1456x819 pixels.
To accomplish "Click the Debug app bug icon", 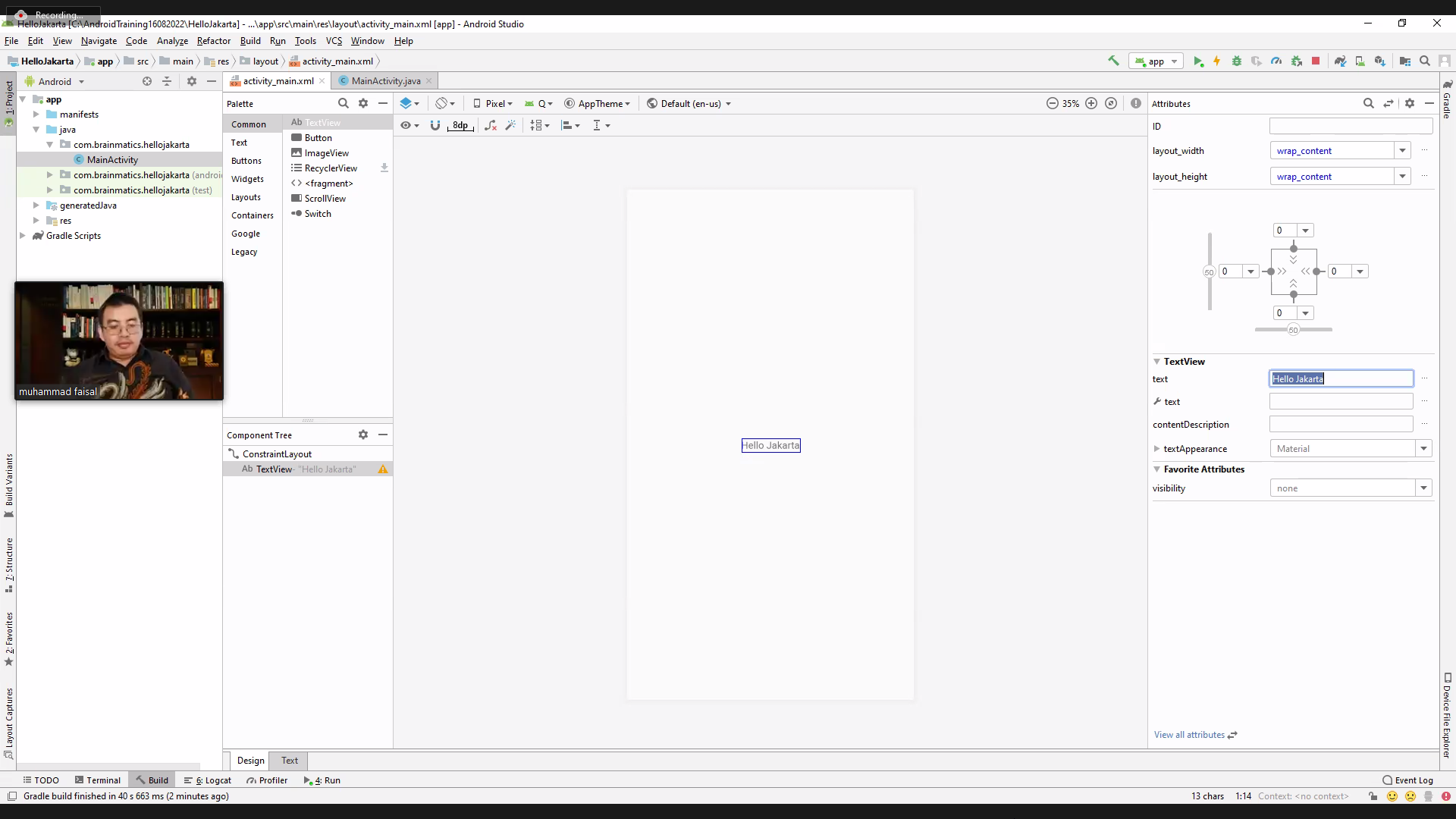I will point(1237,61).
